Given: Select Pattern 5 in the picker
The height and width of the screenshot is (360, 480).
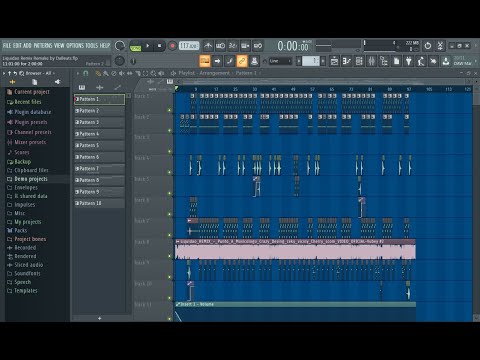Looking at the screenshot, I should (x=99, y=145).
